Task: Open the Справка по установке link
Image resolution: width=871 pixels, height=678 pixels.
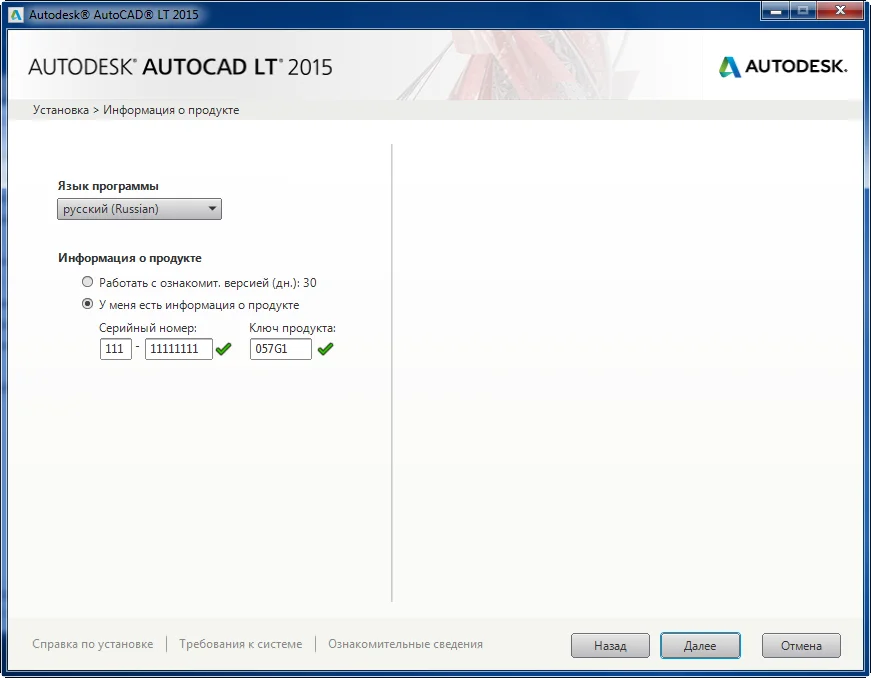Action: click(93, 644)
